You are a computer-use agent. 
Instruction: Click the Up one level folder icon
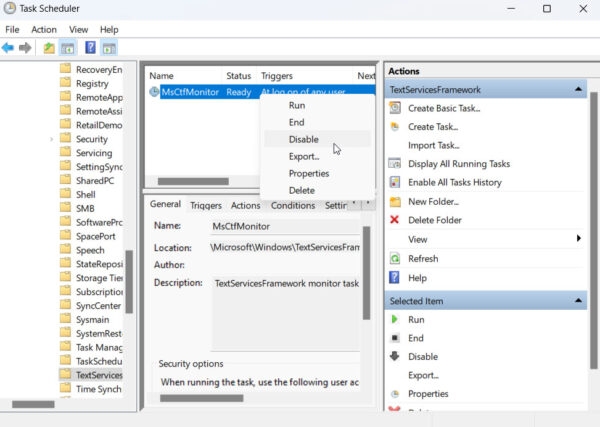[47, 48]
